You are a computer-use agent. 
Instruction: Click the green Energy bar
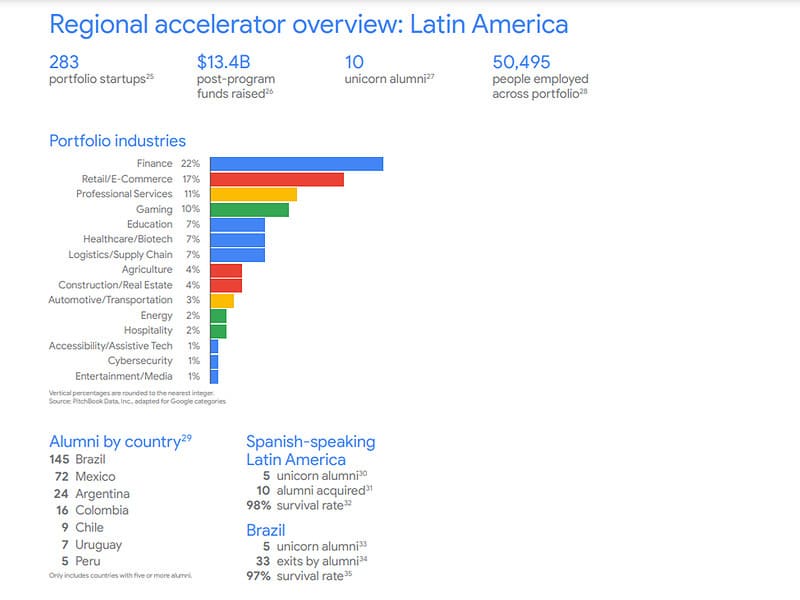point(218,316)
